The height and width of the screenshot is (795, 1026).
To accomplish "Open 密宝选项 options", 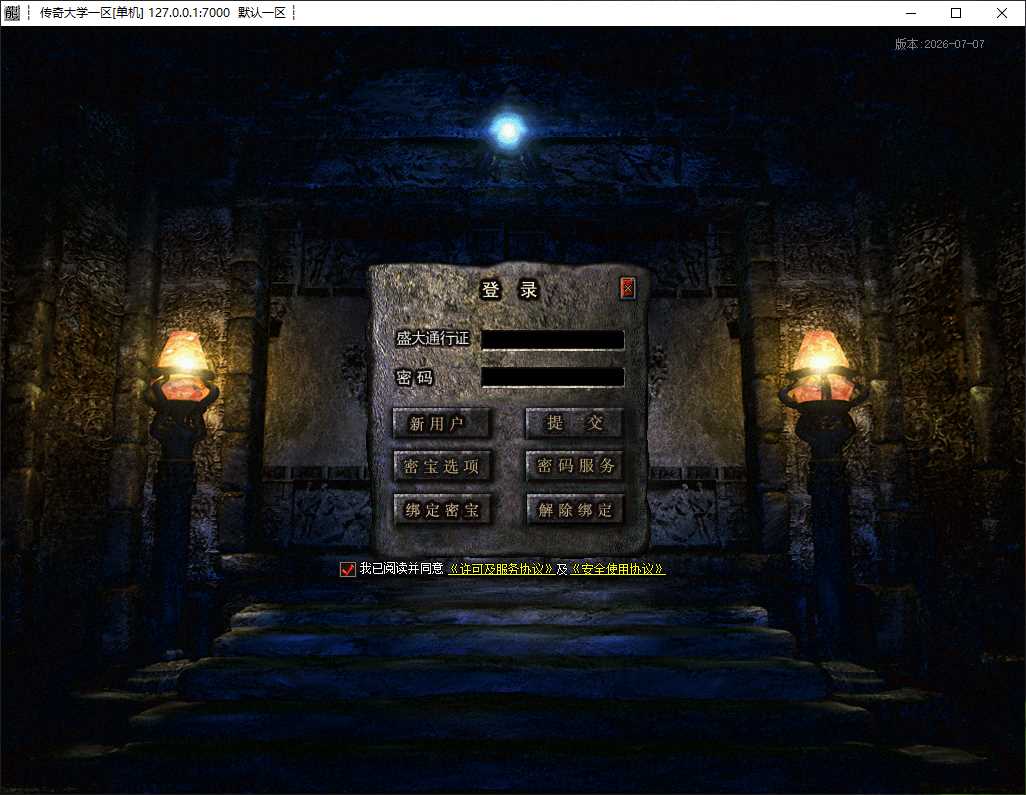I will 442,466.
